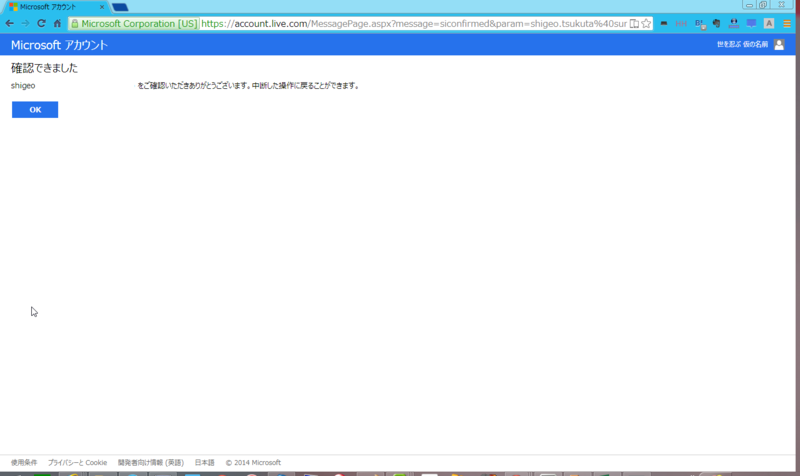800x476 pixels.
Task: Open the Evernote elephant extension icon
Action: click(x=716, y=23)
